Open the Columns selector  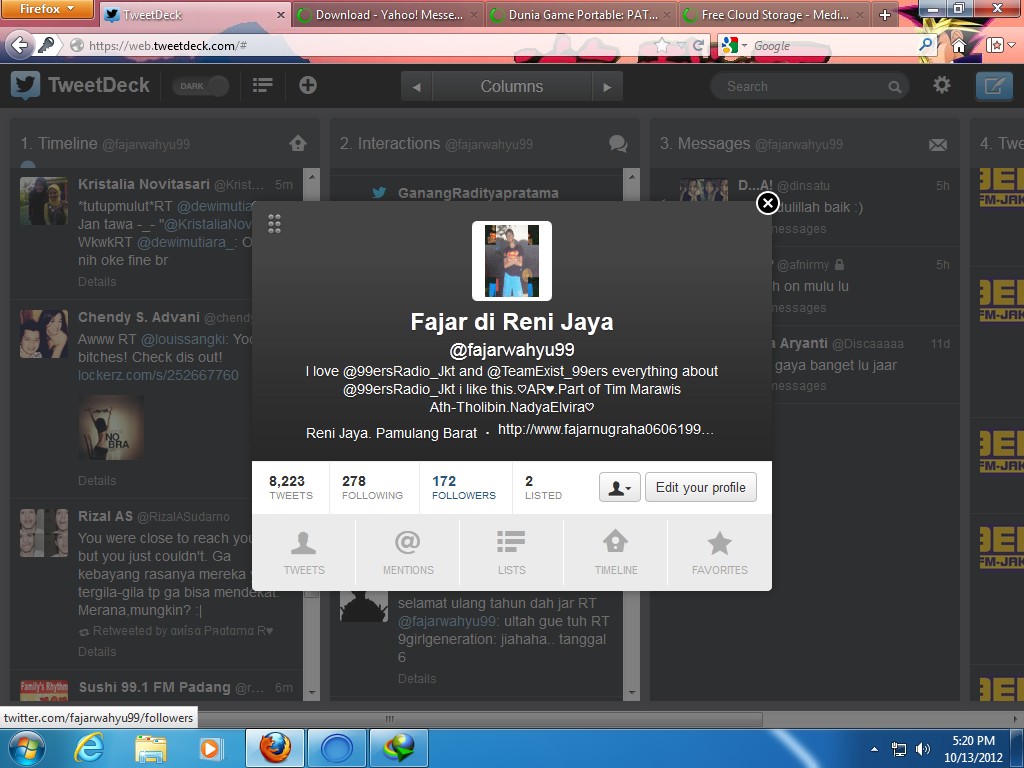tap(512, 86)
